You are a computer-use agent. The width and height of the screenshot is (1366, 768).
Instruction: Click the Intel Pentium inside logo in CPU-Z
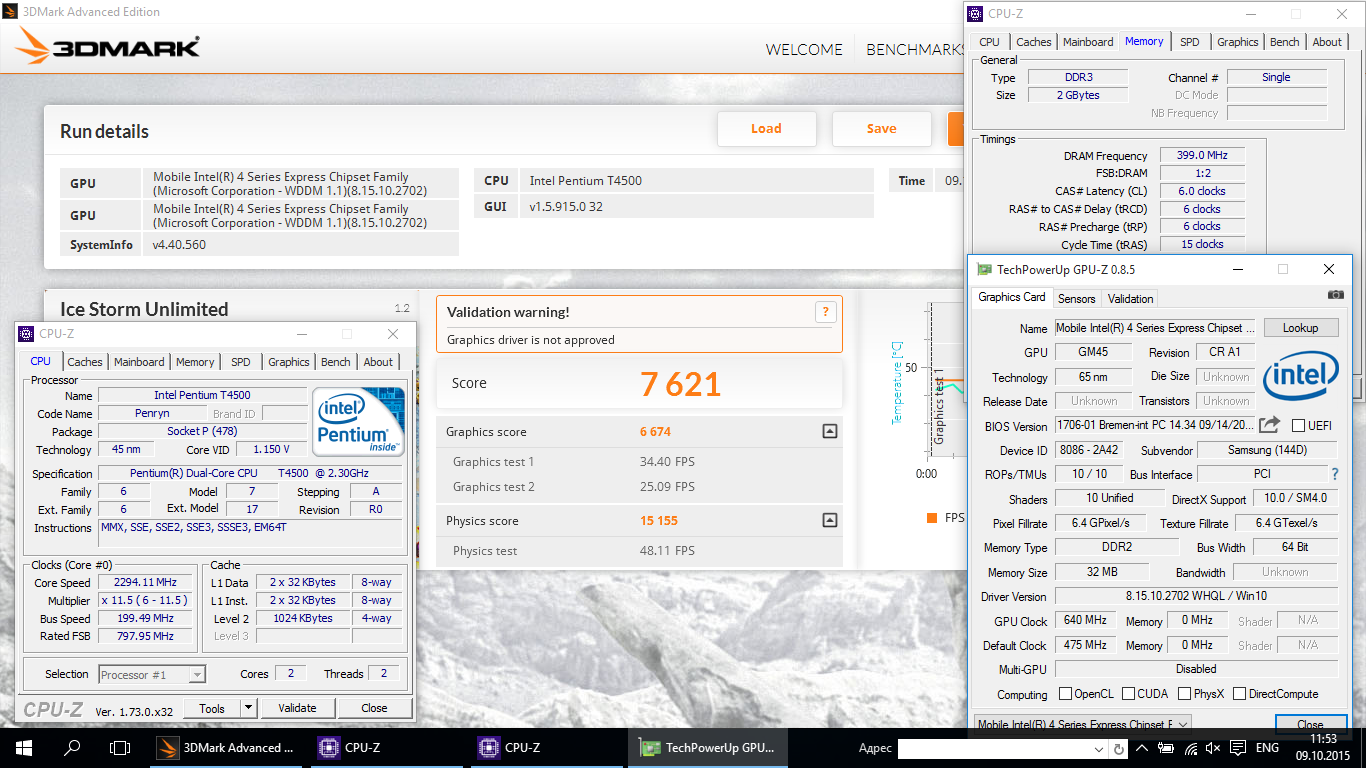click(x=358, y=421)
